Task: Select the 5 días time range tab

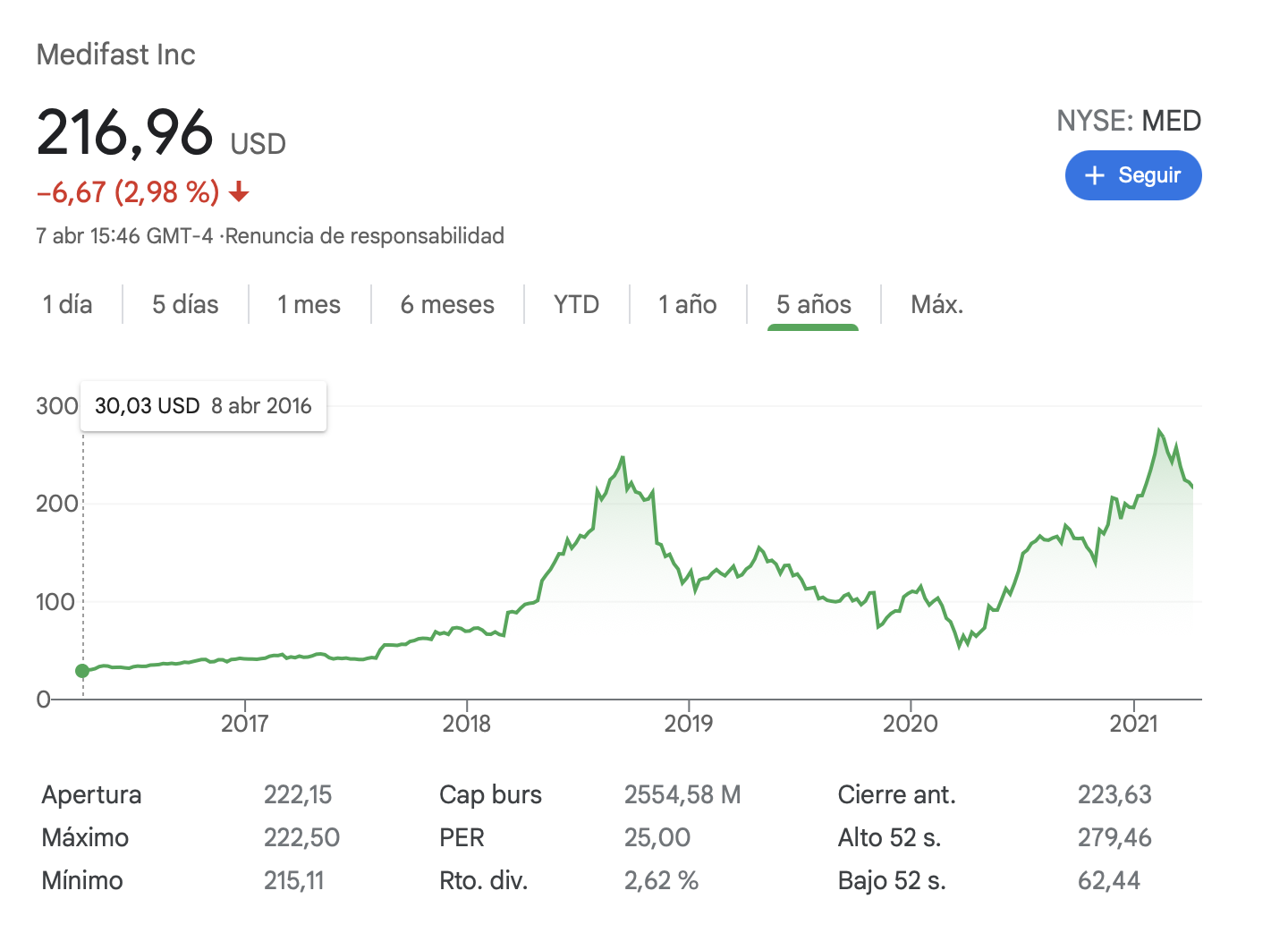Action: pos(185,304)
